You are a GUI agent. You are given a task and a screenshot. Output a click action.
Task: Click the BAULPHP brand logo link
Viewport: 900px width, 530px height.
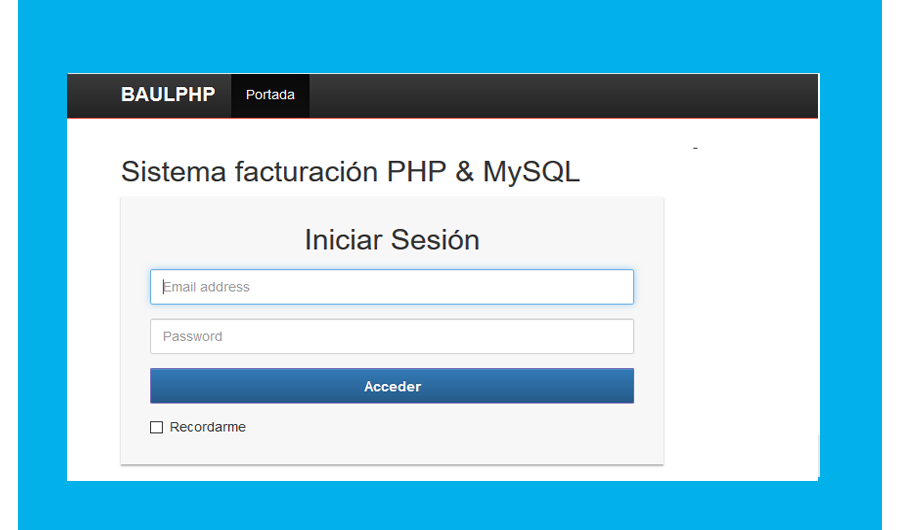pyautogui.click(x=168, y=95)
